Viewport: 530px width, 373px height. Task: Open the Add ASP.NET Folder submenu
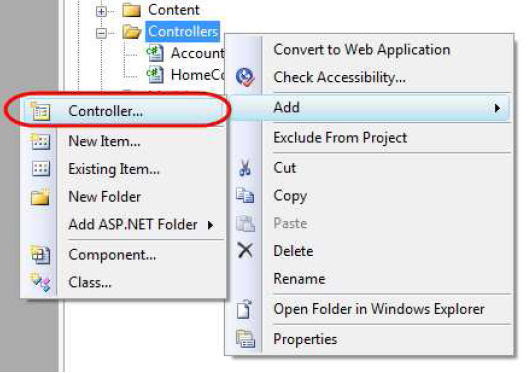tap(141, 224)
